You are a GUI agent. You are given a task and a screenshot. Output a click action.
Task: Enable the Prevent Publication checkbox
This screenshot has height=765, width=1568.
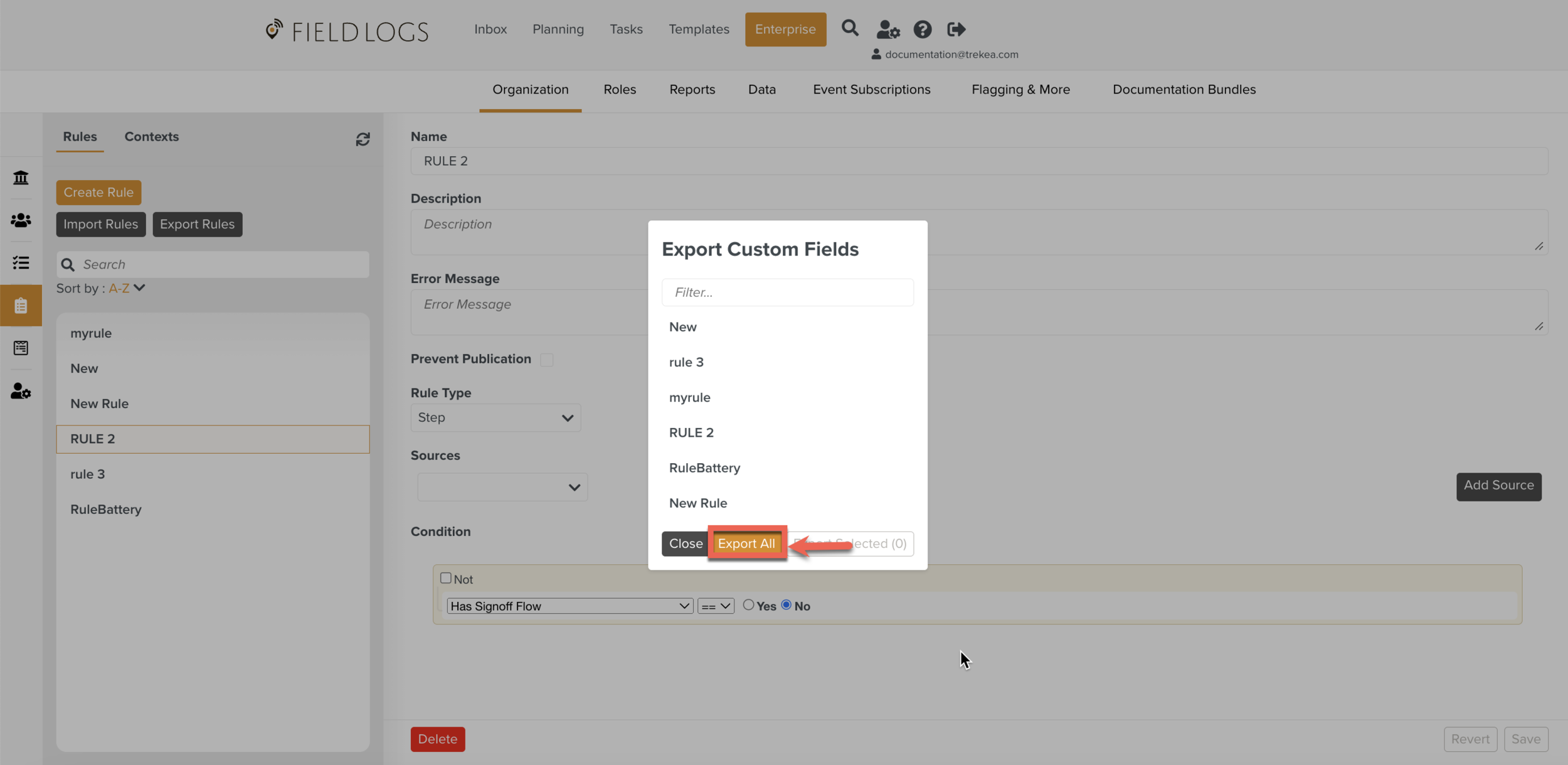coord(546,360)
